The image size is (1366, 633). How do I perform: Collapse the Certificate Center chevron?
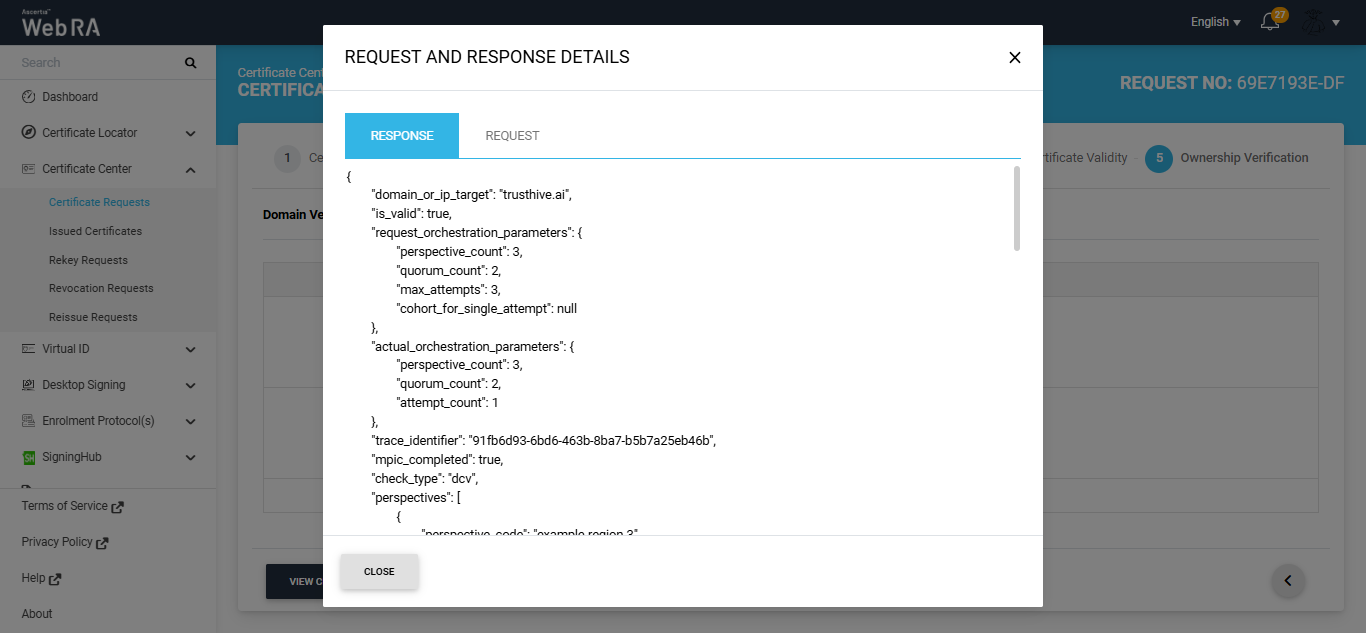pyautogui.click(x=190, y=169)
